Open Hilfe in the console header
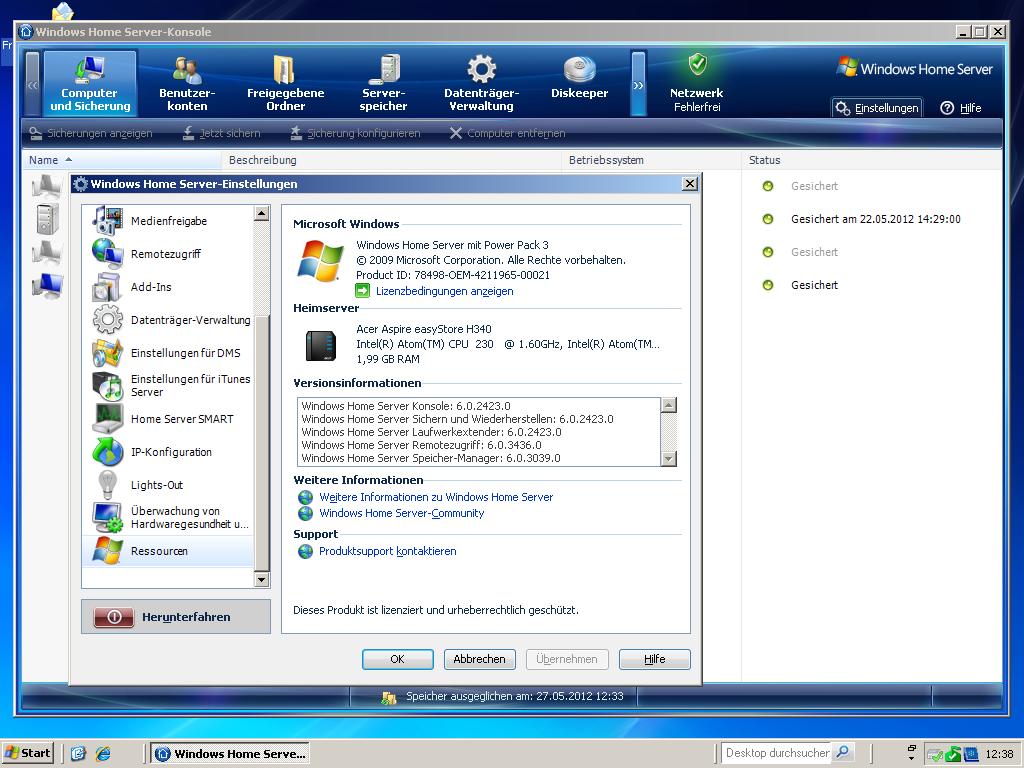Screen dimensions: 1024x768 pyautogui.click(x=961, y=108)
